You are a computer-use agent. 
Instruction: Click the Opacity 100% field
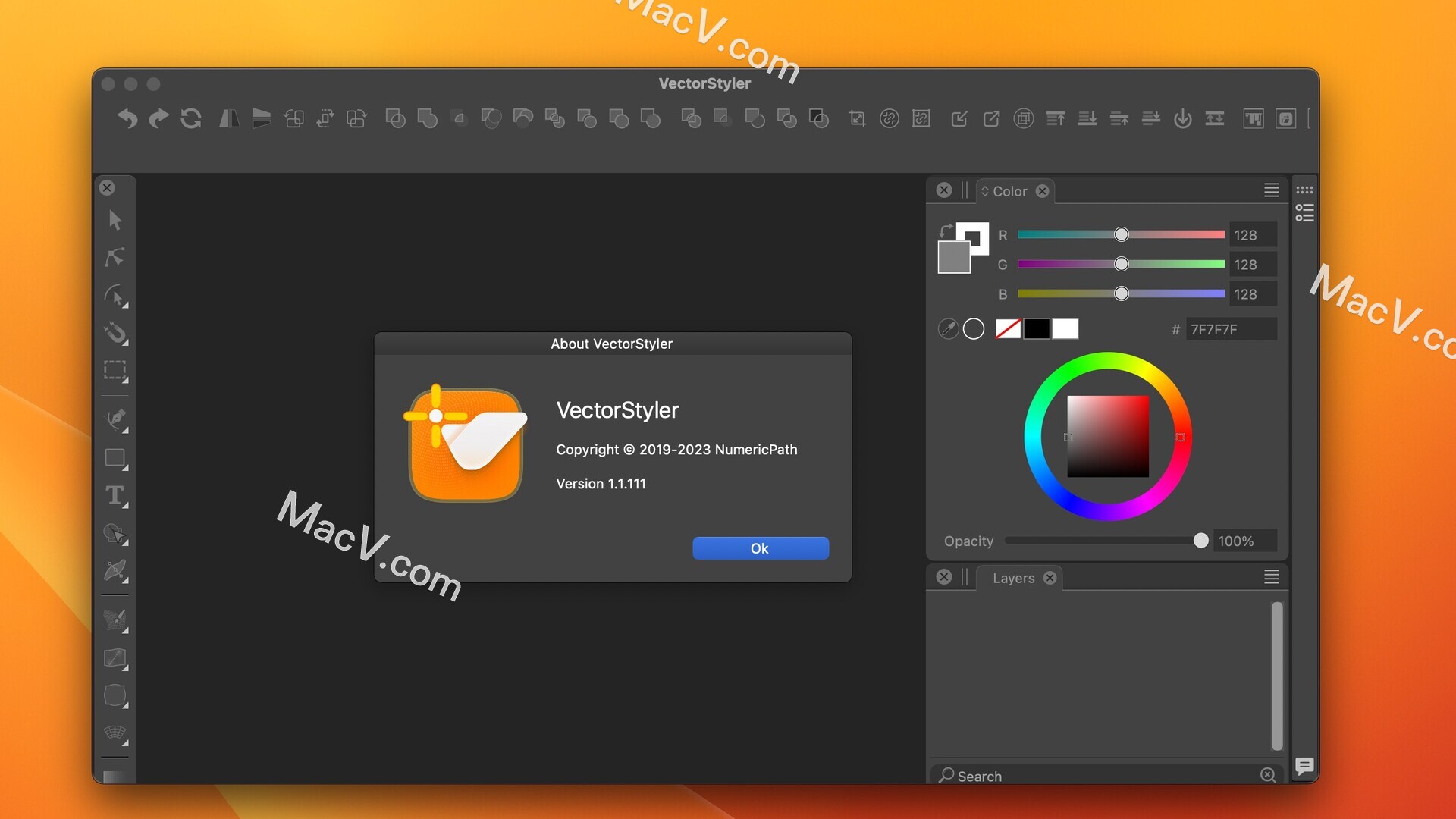1245,541
